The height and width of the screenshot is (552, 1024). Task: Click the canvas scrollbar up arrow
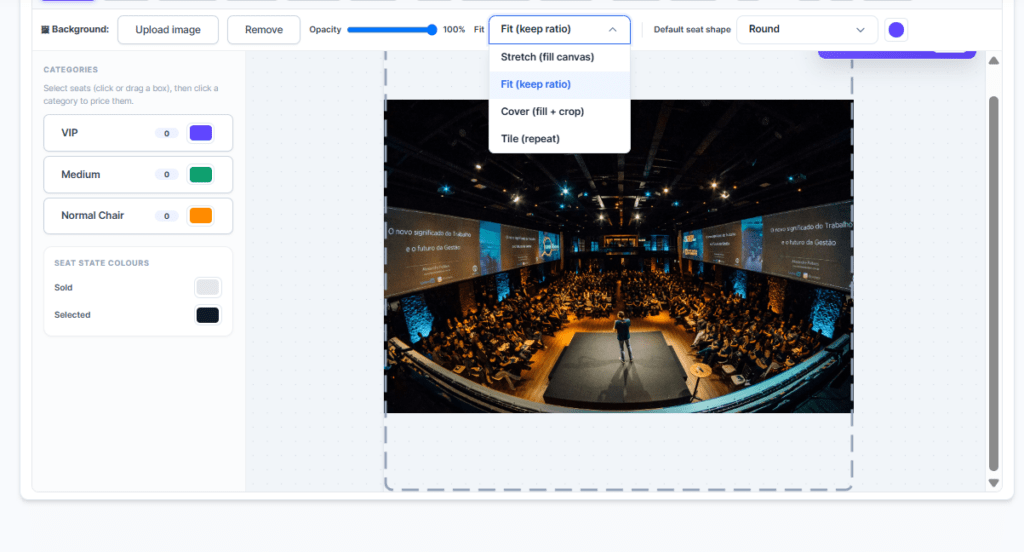click(x=993, y=61)
